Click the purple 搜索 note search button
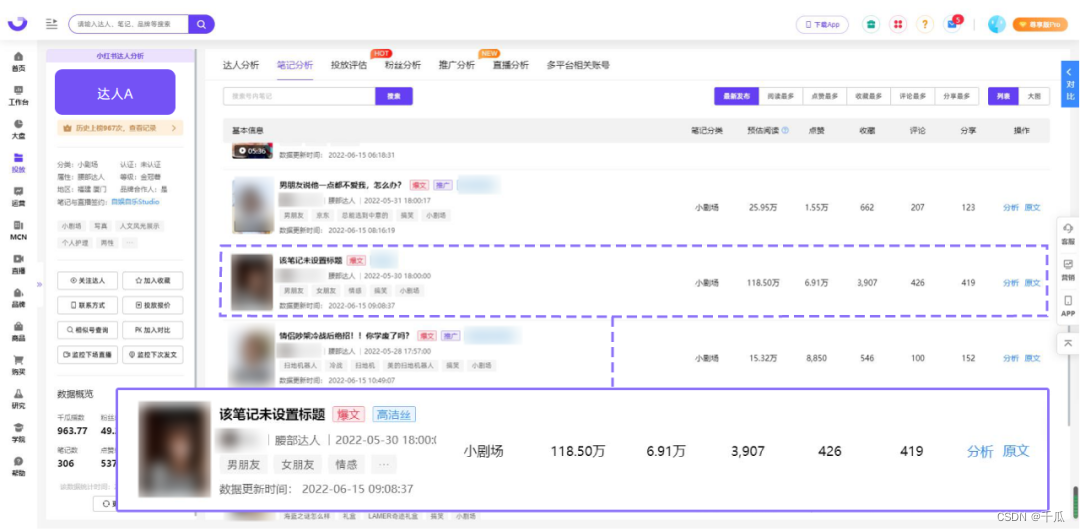This screenshot has height=532, width=1080. 394,96
